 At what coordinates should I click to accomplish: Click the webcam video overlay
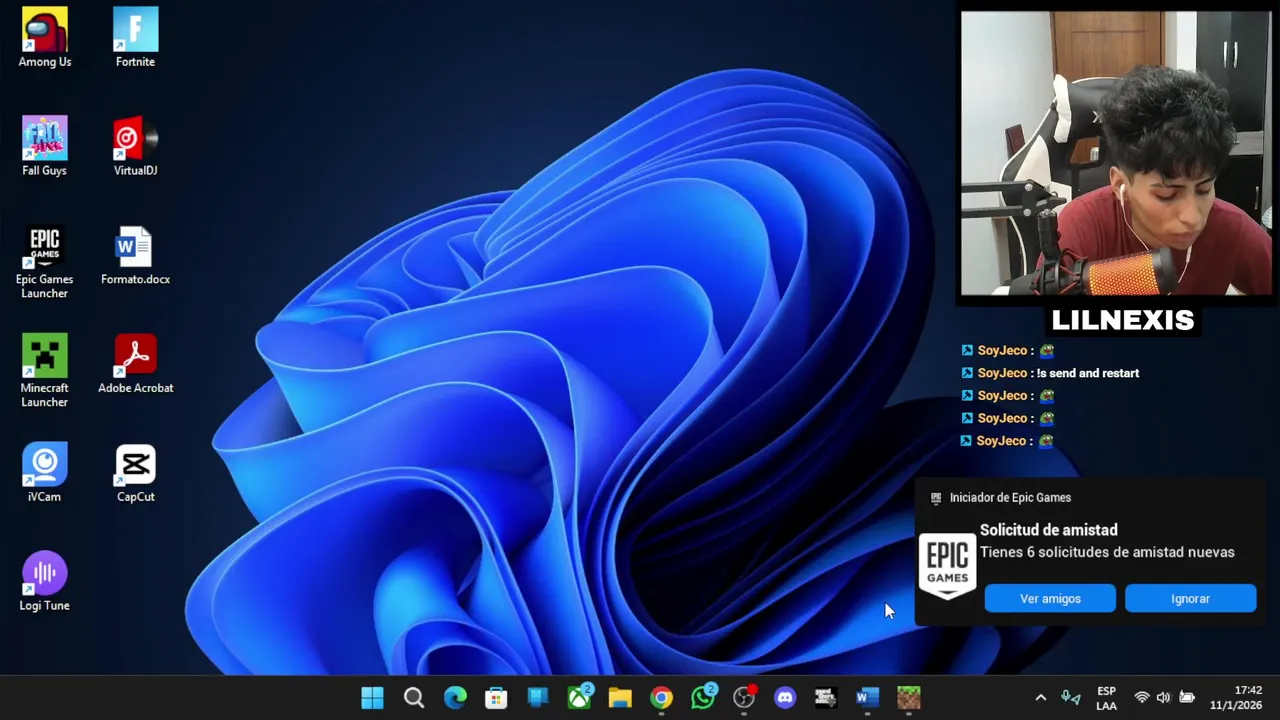[1116, 153]
